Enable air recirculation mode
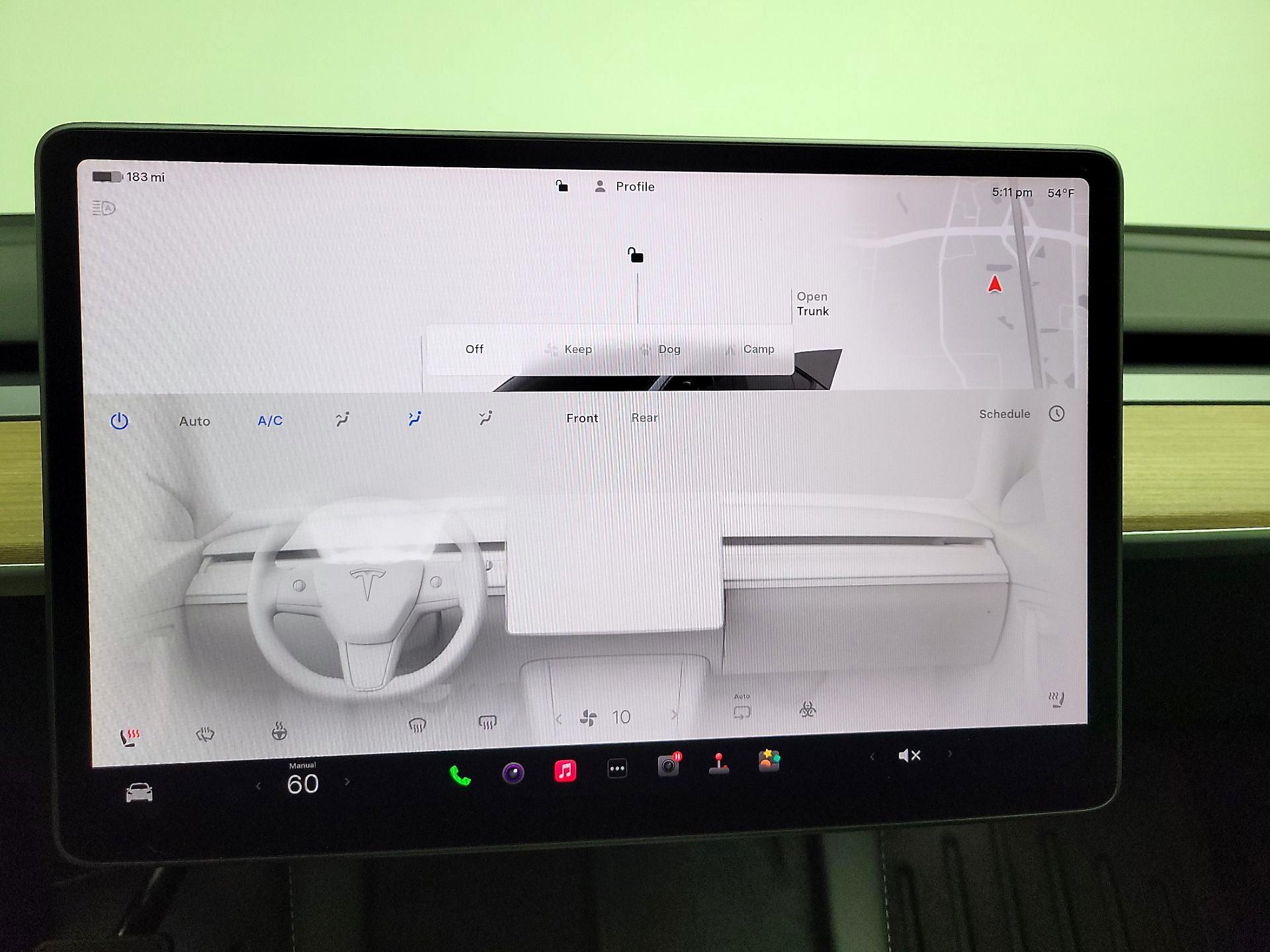The image size is (1270, 952). (x=742, y=711)
